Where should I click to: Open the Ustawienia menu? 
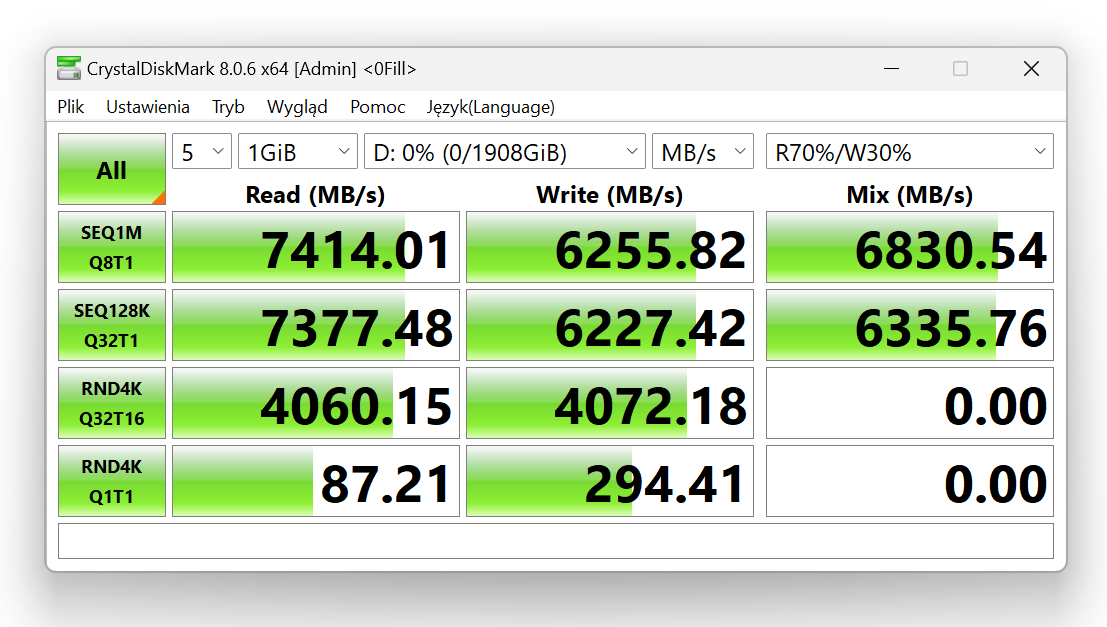148,107
